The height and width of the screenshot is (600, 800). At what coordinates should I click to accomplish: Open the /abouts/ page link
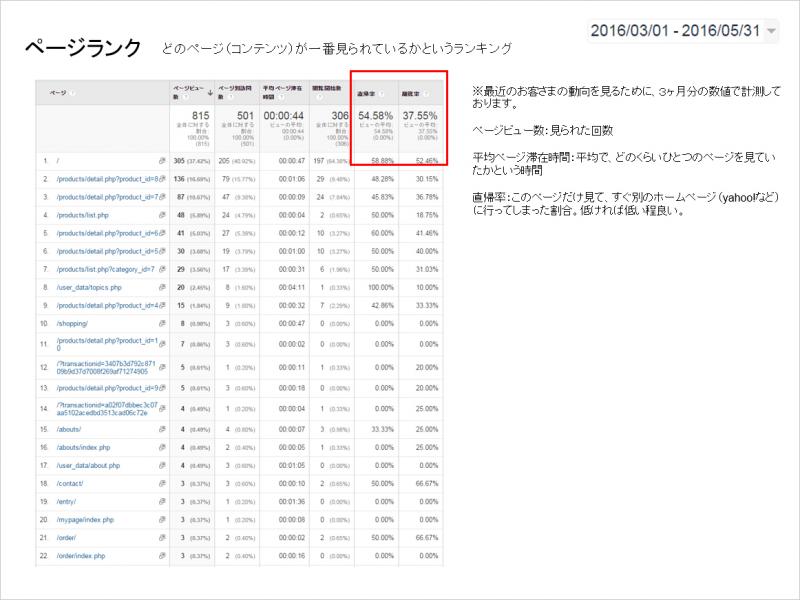[x=69, y=429]
